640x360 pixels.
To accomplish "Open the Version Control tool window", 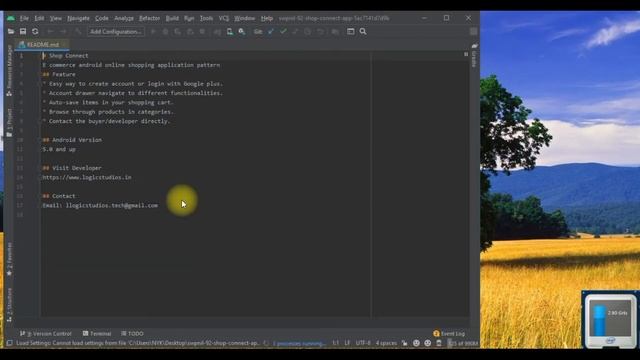I will click(46, 333).
